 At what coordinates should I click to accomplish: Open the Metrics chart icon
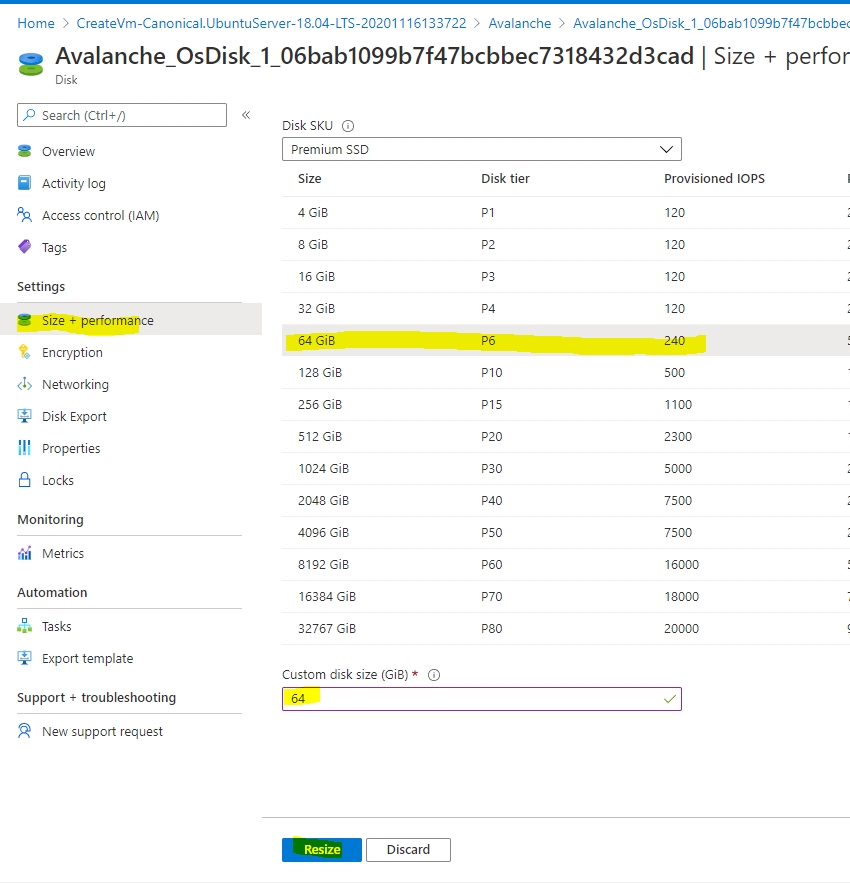25,553
